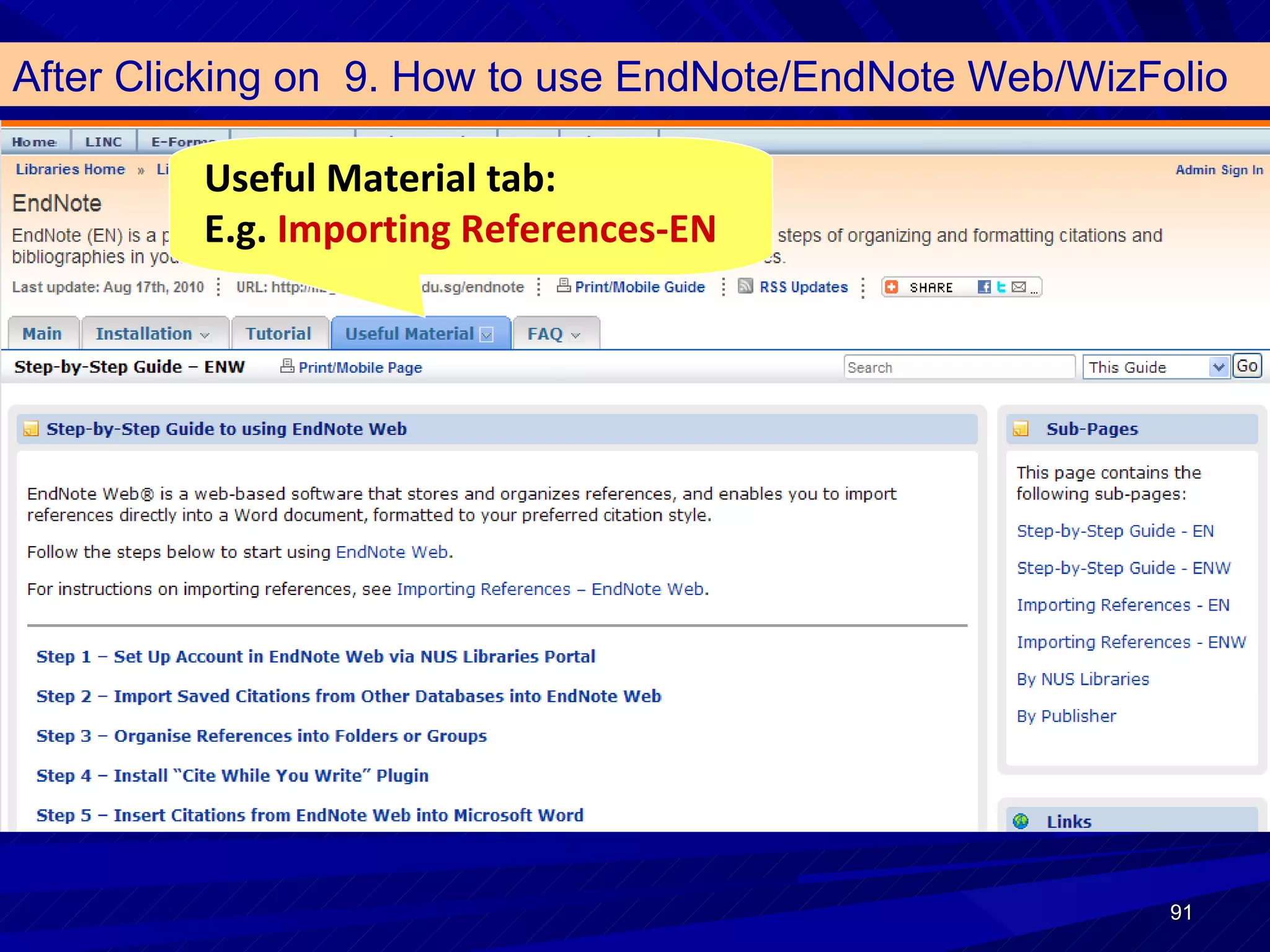Click the EndNote guide title
The image size is (1270, 952).
pos(56,203)
